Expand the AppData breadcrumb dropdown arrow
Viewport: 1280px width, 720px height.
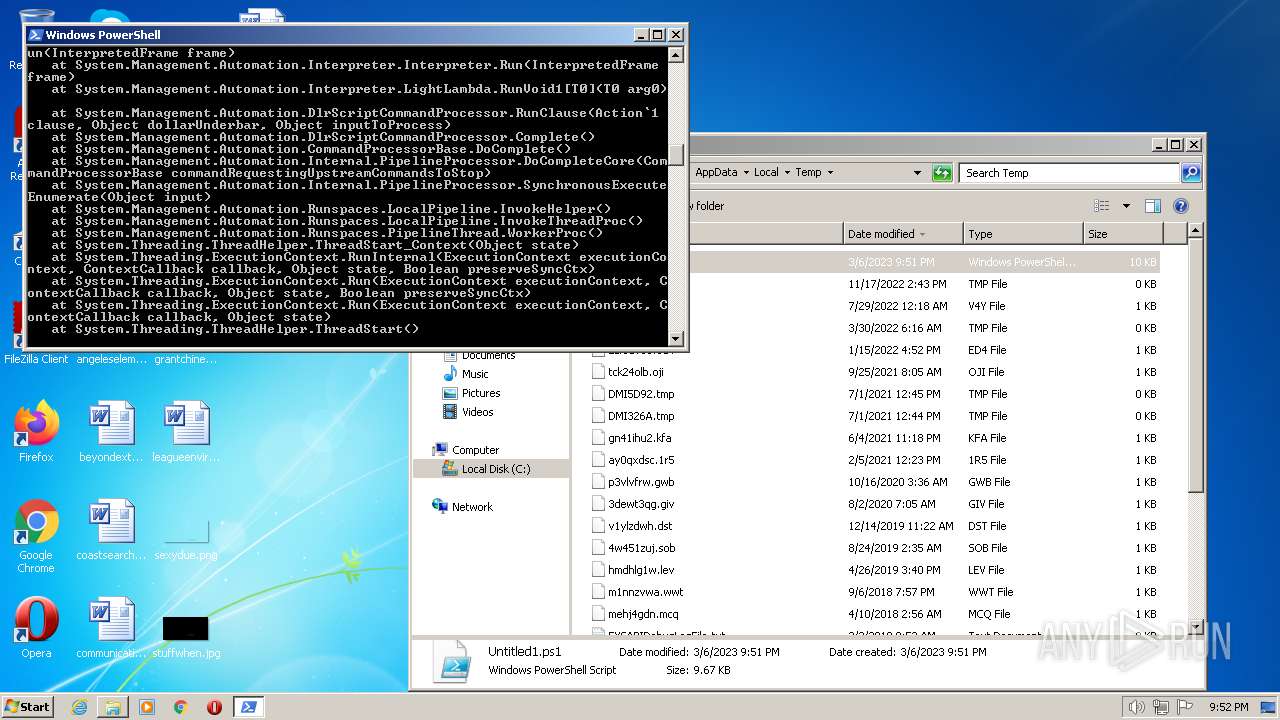[x=745, y=173]
